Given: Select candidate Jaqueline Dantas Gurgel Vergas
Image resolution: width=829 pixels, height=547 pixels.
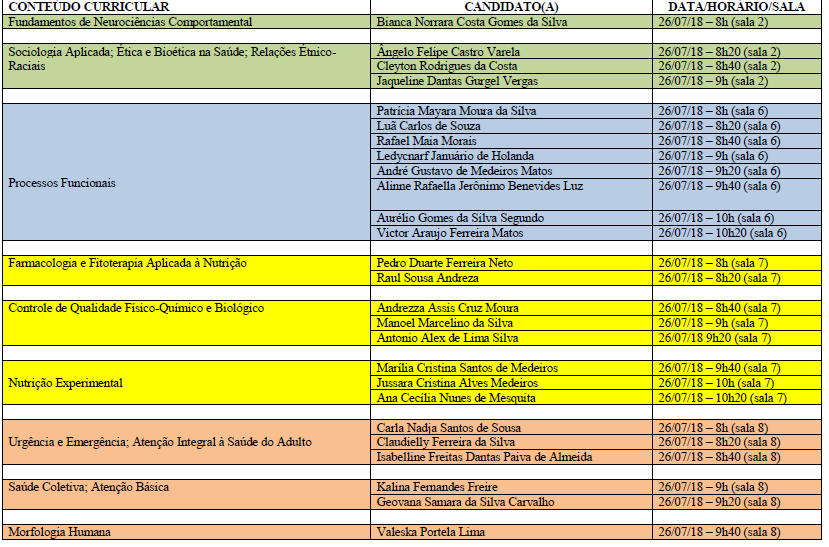Looking at the screenshot, I should (511, 81).
